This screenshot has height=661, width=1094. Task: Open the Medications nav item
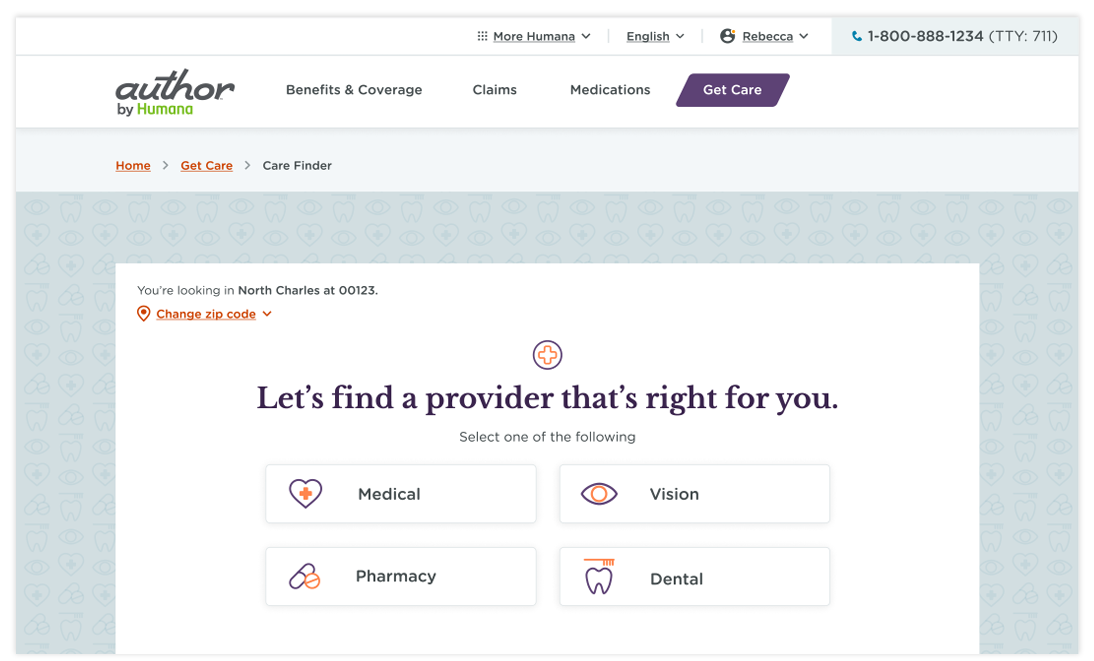tap(610, 90)
